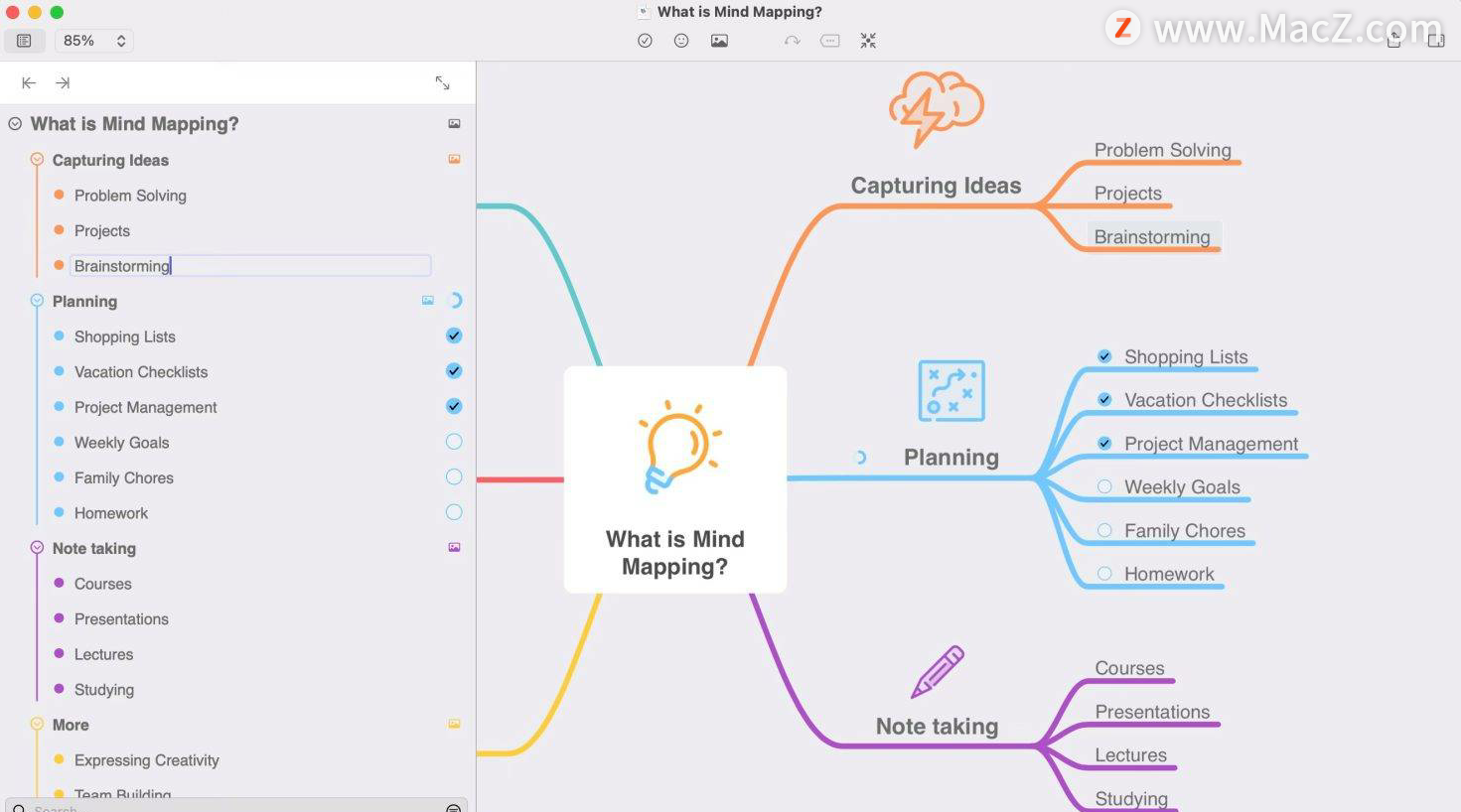This screenshot has height=812, width=1461.
Task: Click image icon on Note taking row
Action: (454, 547)
